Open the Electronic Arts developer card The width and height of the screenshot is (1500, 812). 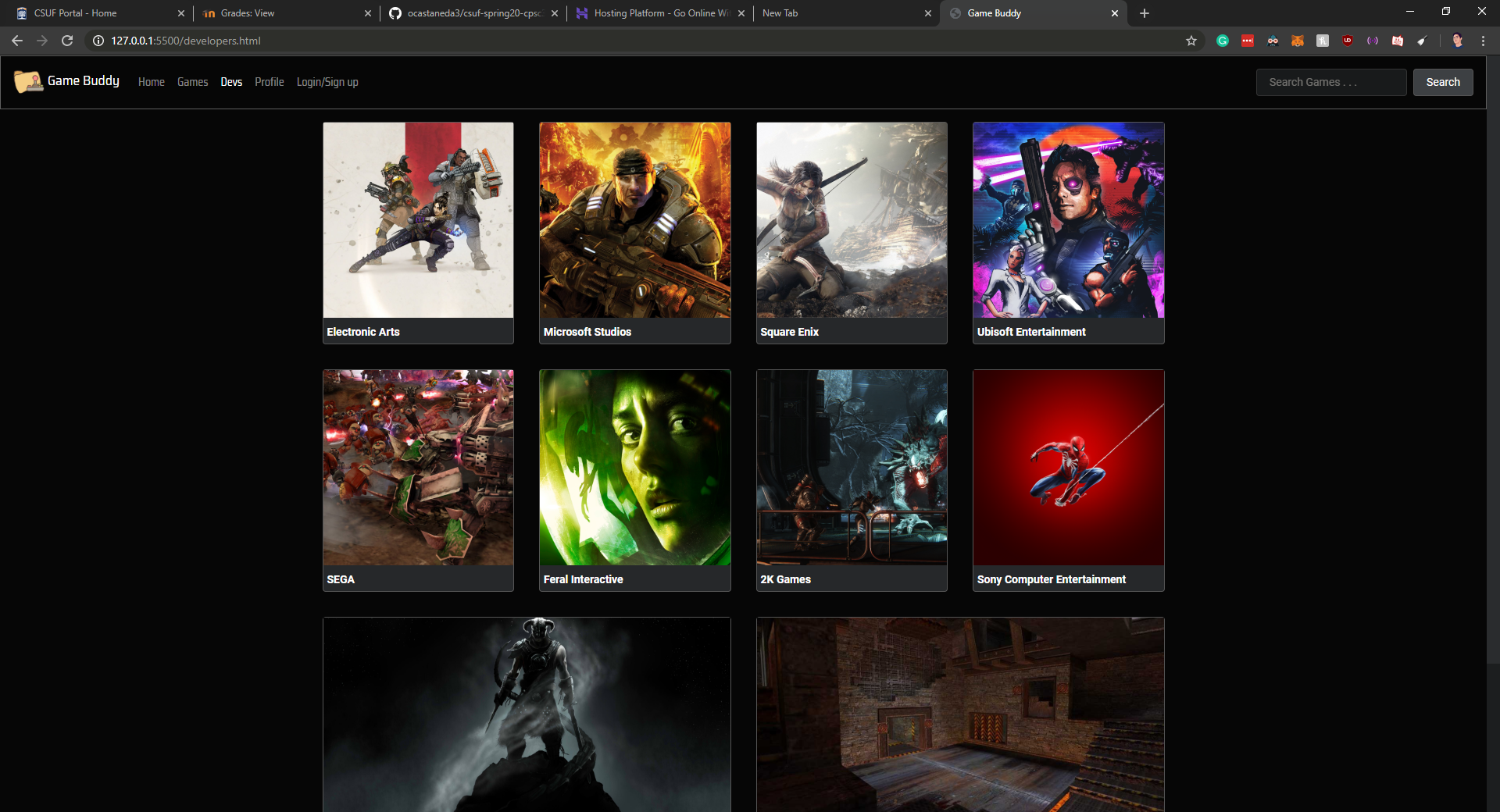(x=418, y=233)
